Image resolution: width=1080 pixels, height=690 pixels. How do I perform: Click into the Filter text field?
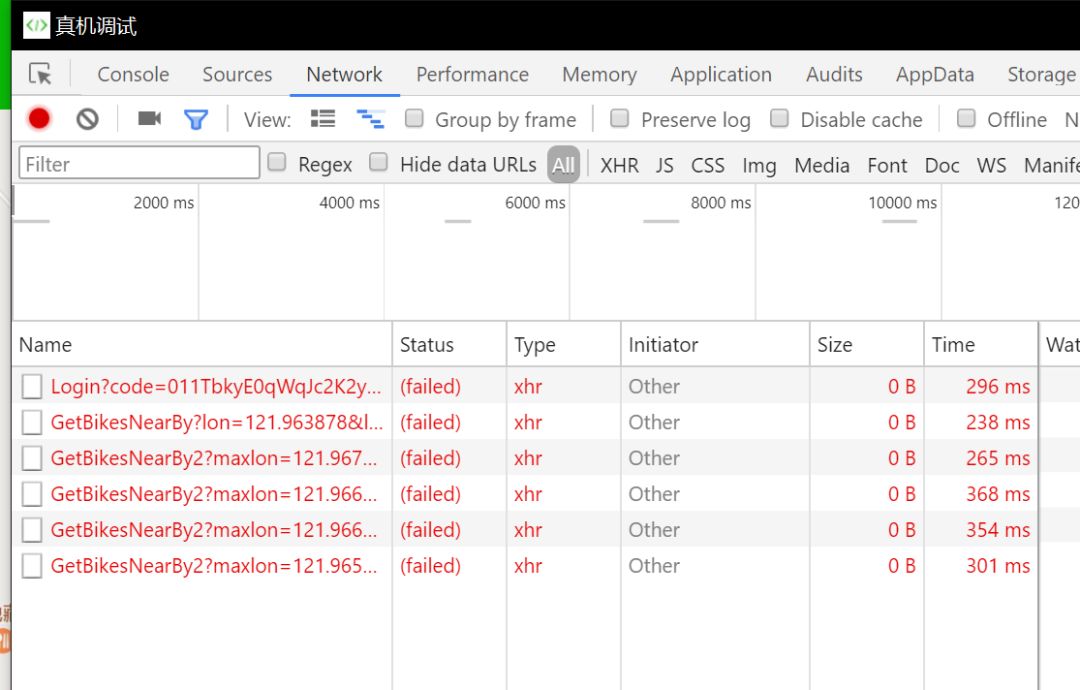coord(138,164)
